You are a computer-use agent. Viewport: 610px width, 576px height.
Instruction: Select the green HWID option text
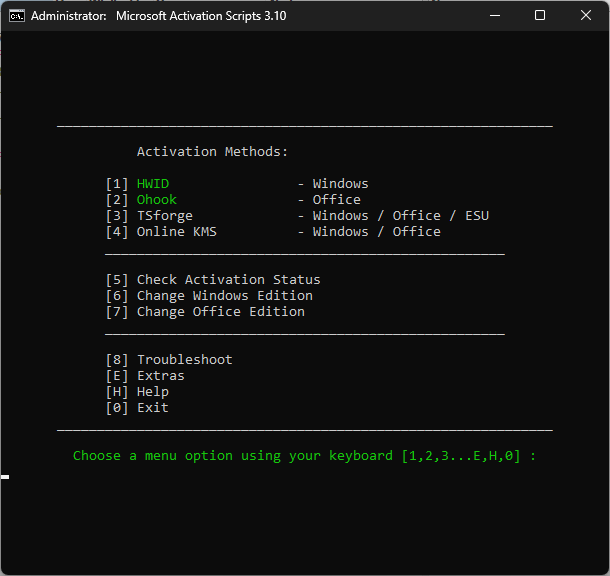[x=153, y=184]
